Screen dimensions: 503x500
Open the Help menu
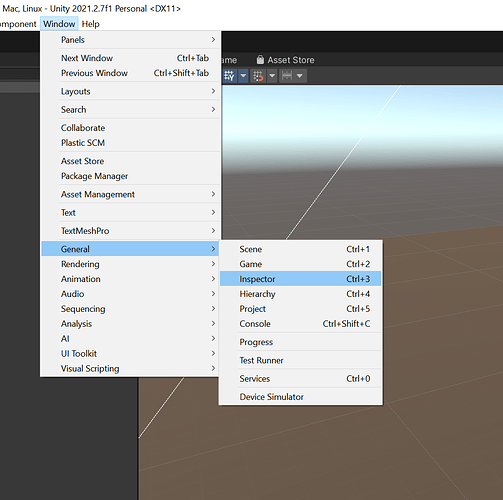[90, 24]
